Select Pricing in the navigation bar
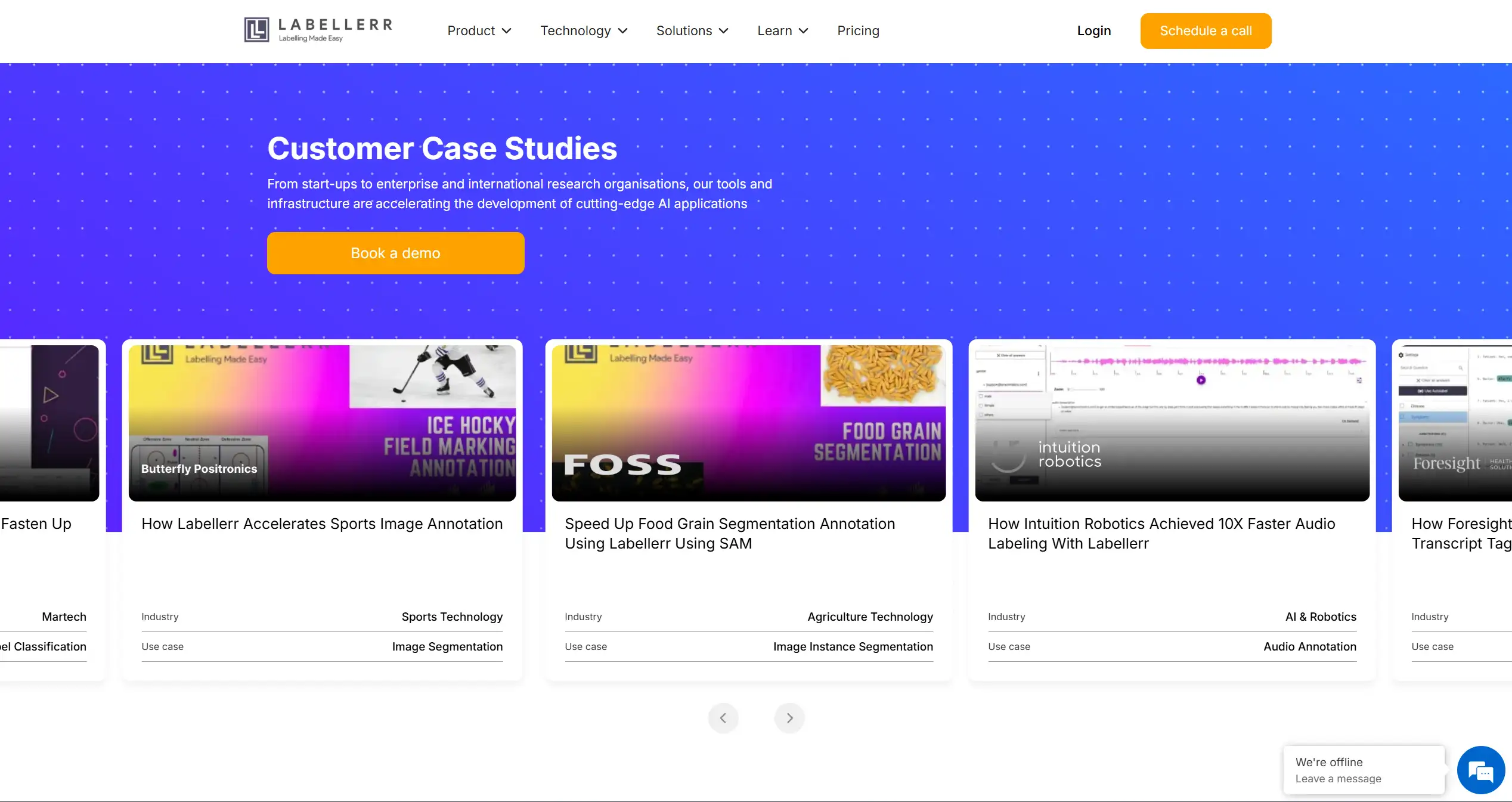Image resolution: width=1512 pixels, height=802 pixels. (x=858, y=30)
